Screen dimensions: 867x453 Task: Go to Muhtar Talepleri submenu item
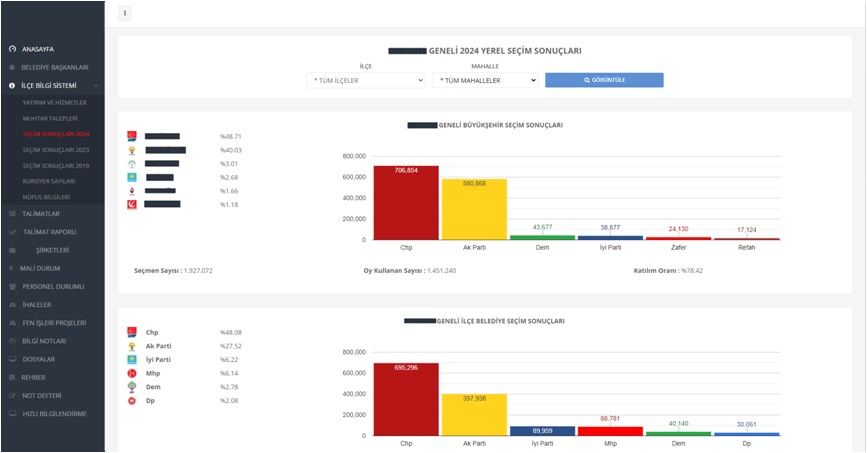[x=50, y=118]
